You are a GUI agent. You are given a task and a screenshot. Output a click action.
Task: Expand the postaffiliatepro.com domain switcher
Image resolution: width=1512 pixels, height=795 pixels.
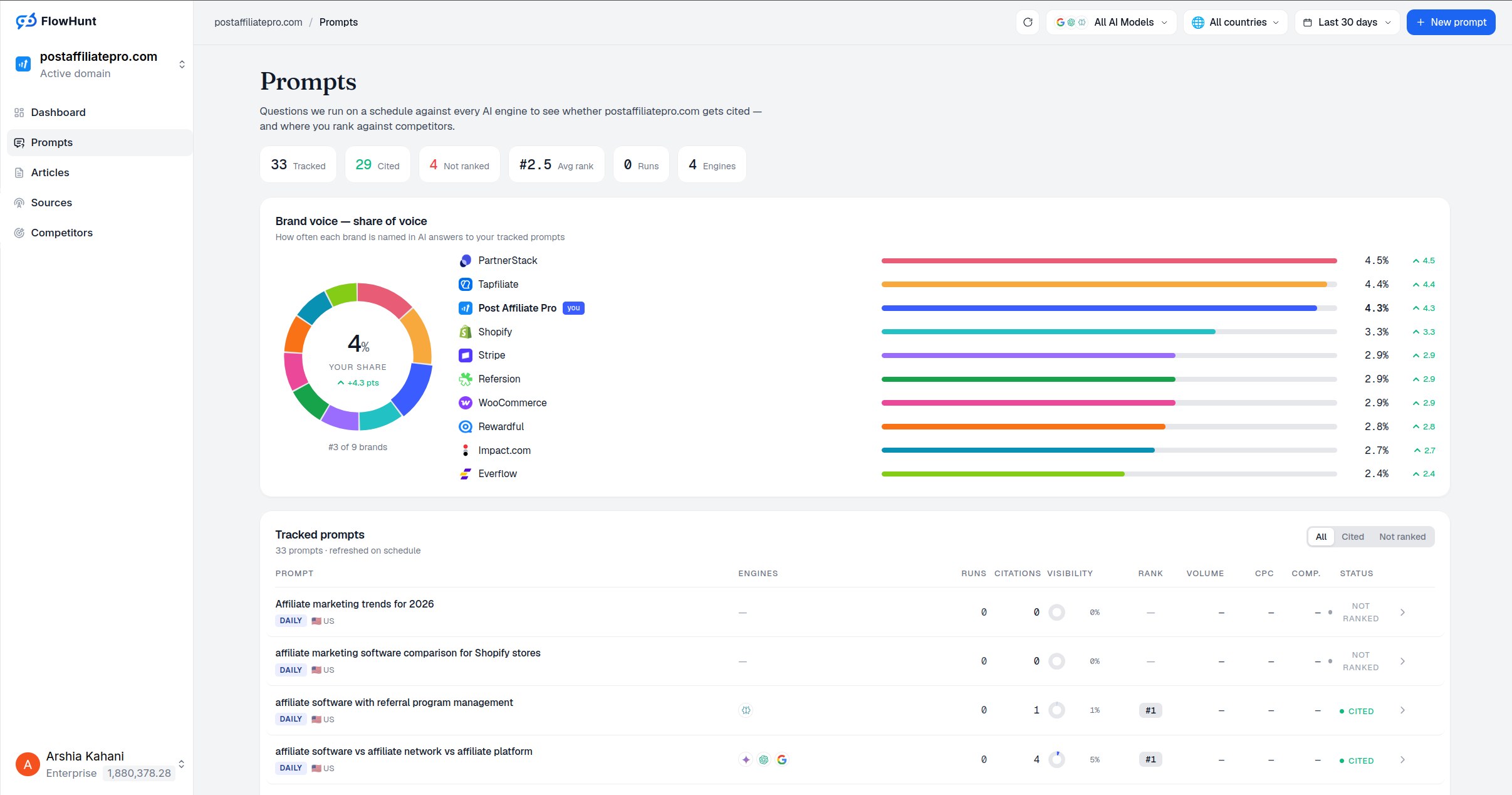pyautogui.click(x=100, y=65)
